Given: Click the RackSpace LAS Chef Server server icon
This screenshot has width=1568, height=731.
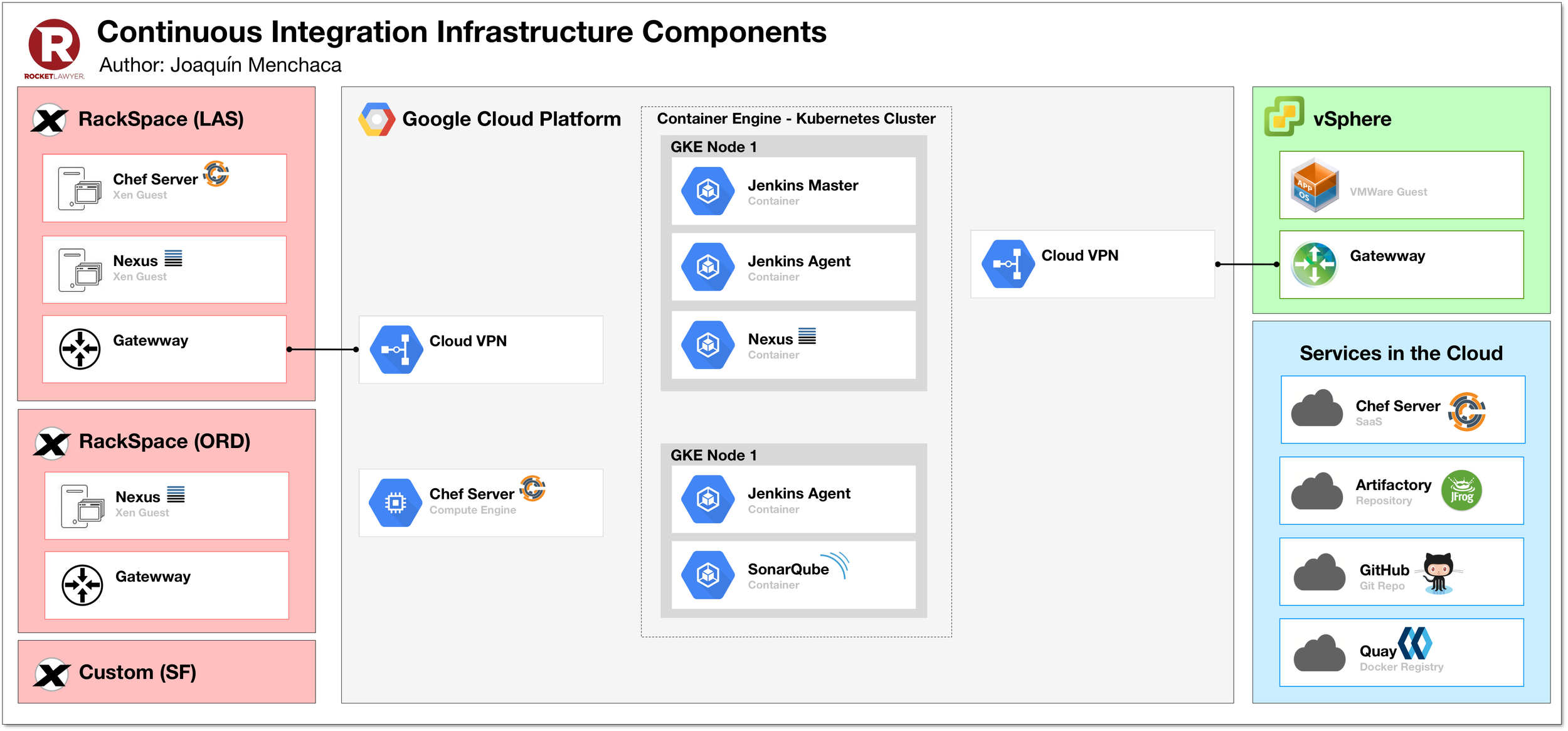Looking at the screenshot, I should (79, 188).
